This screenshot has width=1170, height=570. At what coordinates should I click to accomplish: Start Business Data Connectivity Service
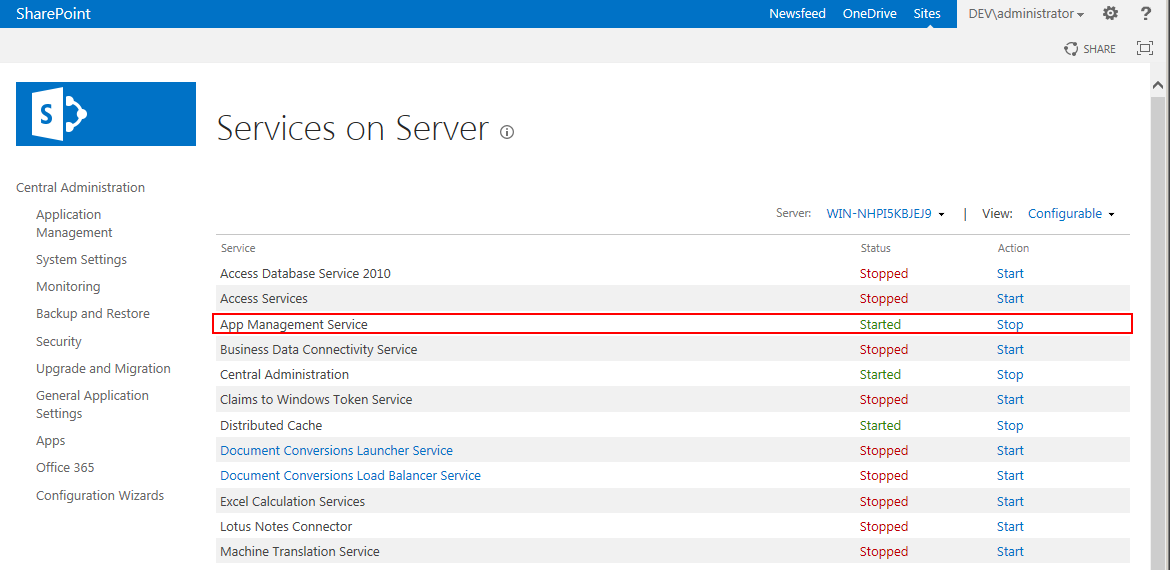(1010, 349)
